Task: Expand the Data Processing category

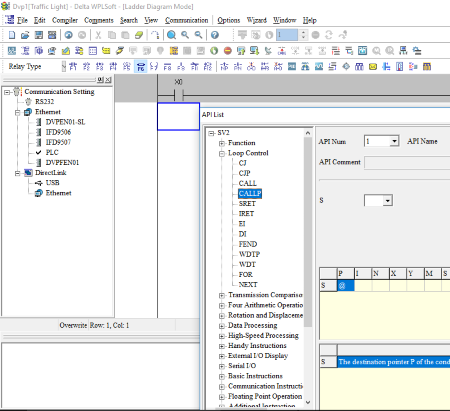Action: pos(222,326)
